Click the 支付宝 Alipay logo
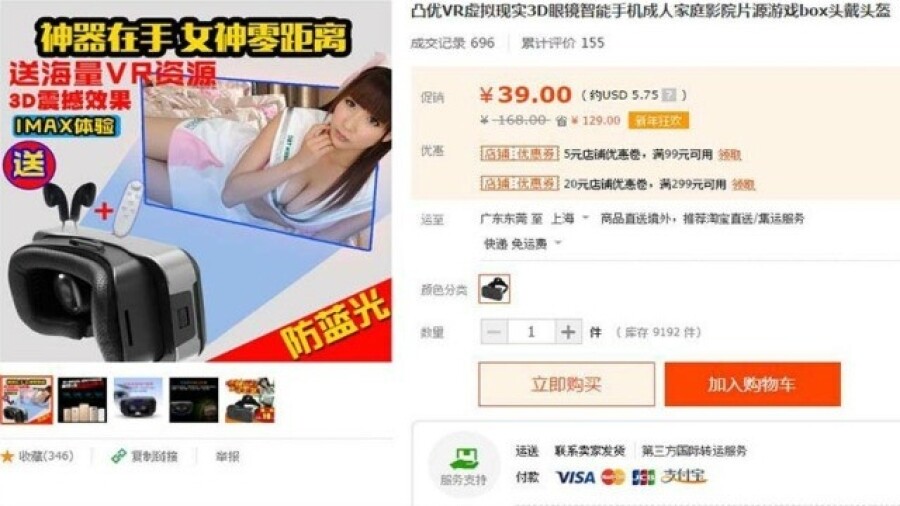 [x=683, y=476]
